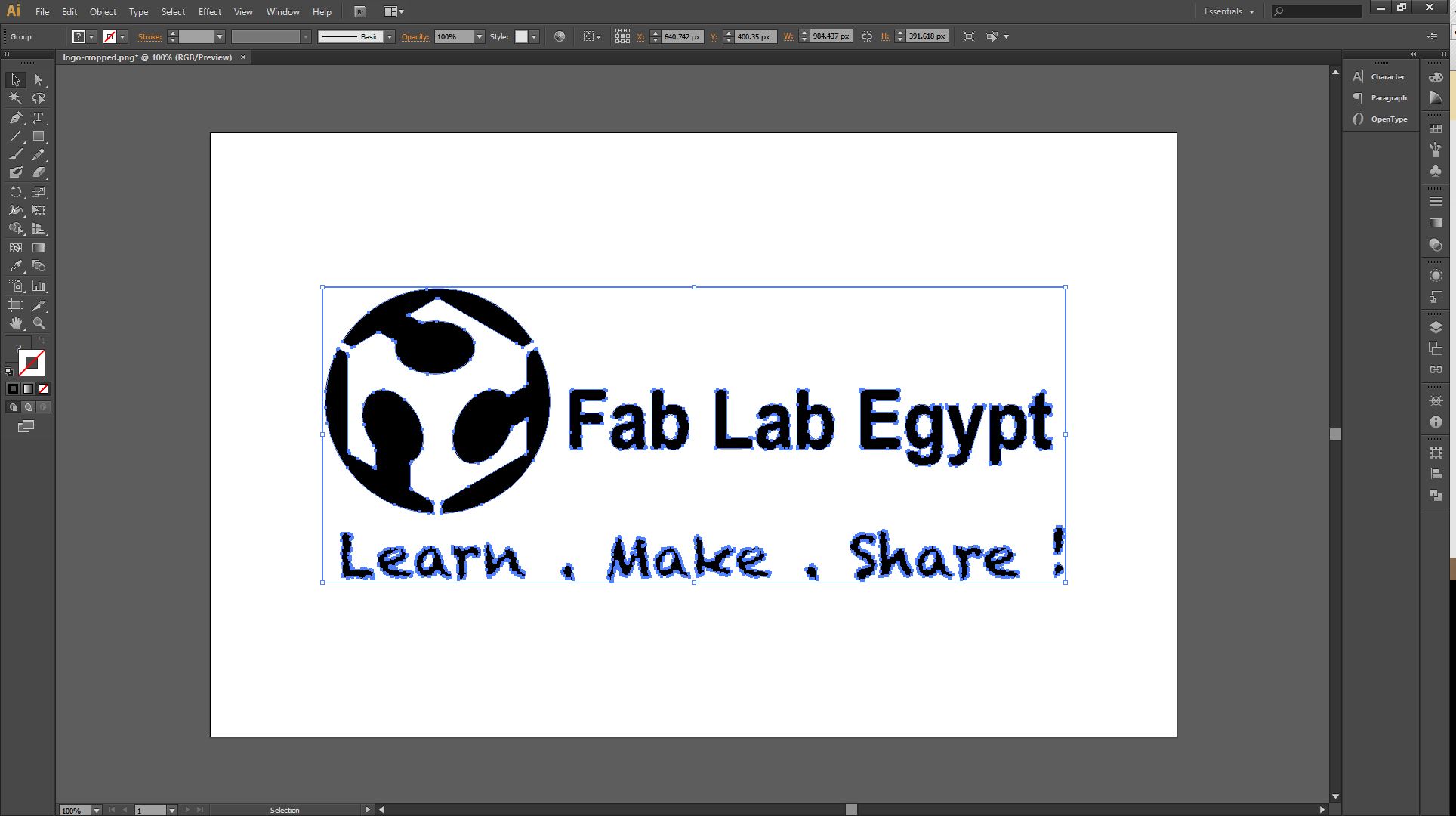Activate the Column Graph tool

[39, 286]
